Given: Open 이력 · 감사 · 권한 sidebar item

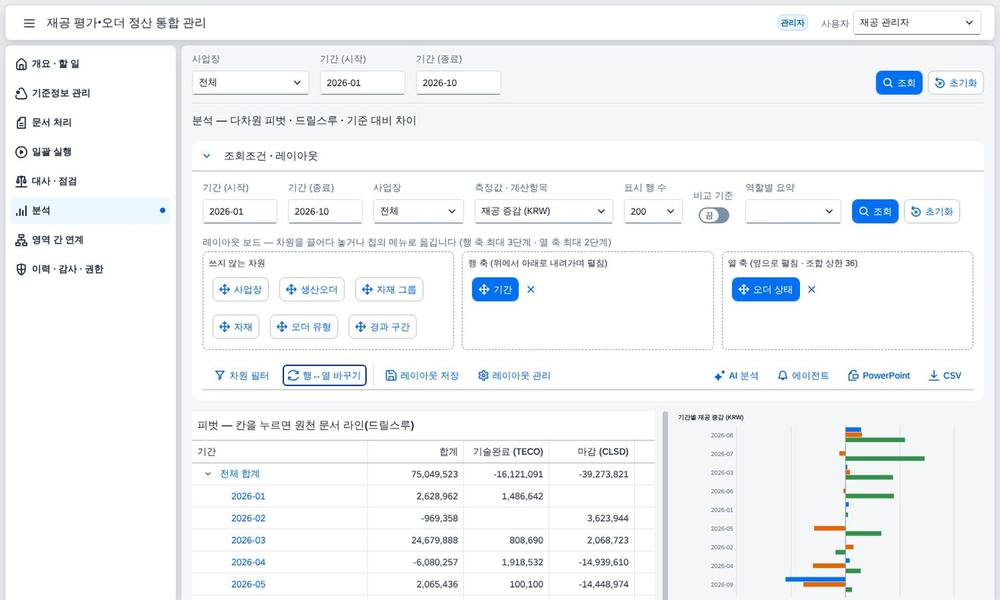Looking at the screenshot, I should tap(91, 269).
